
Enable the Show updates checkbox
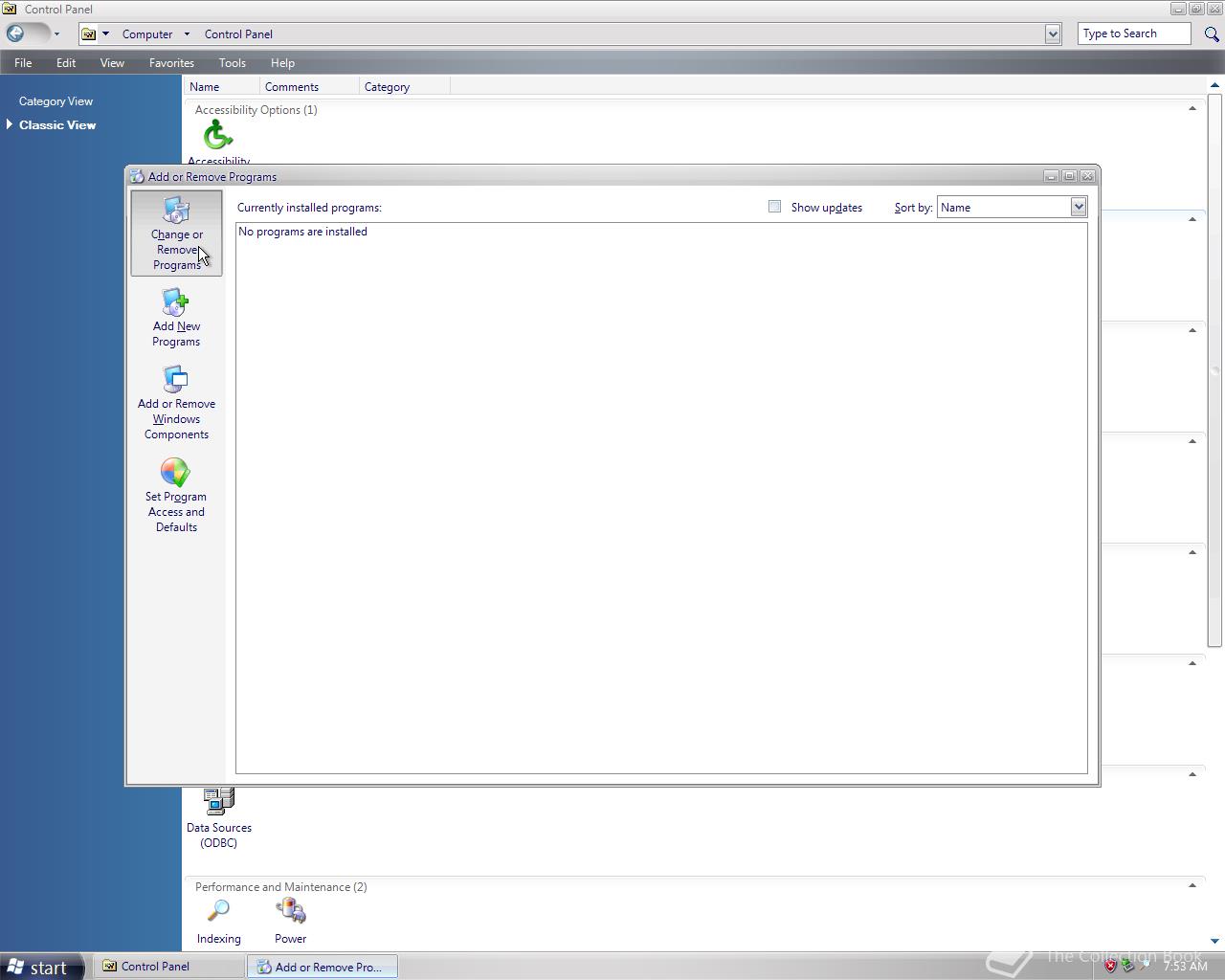(774, 207)
